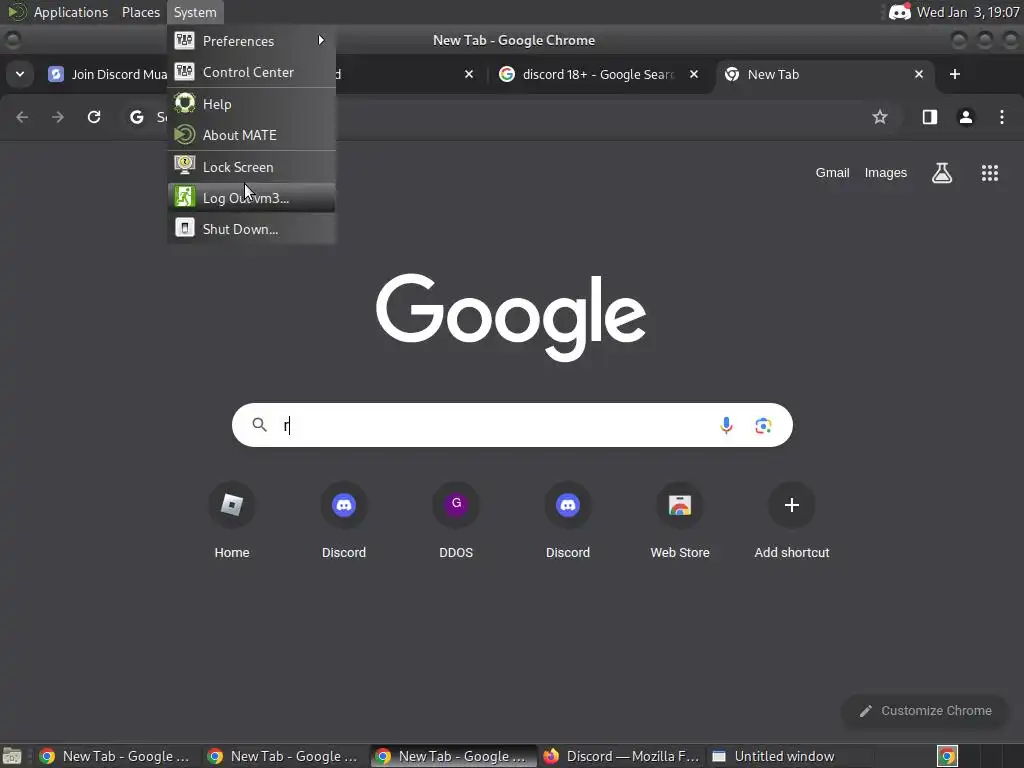Viewport: 1024px width, 768px height.
Task: Open Google apps grid
Action: [989, 172]
